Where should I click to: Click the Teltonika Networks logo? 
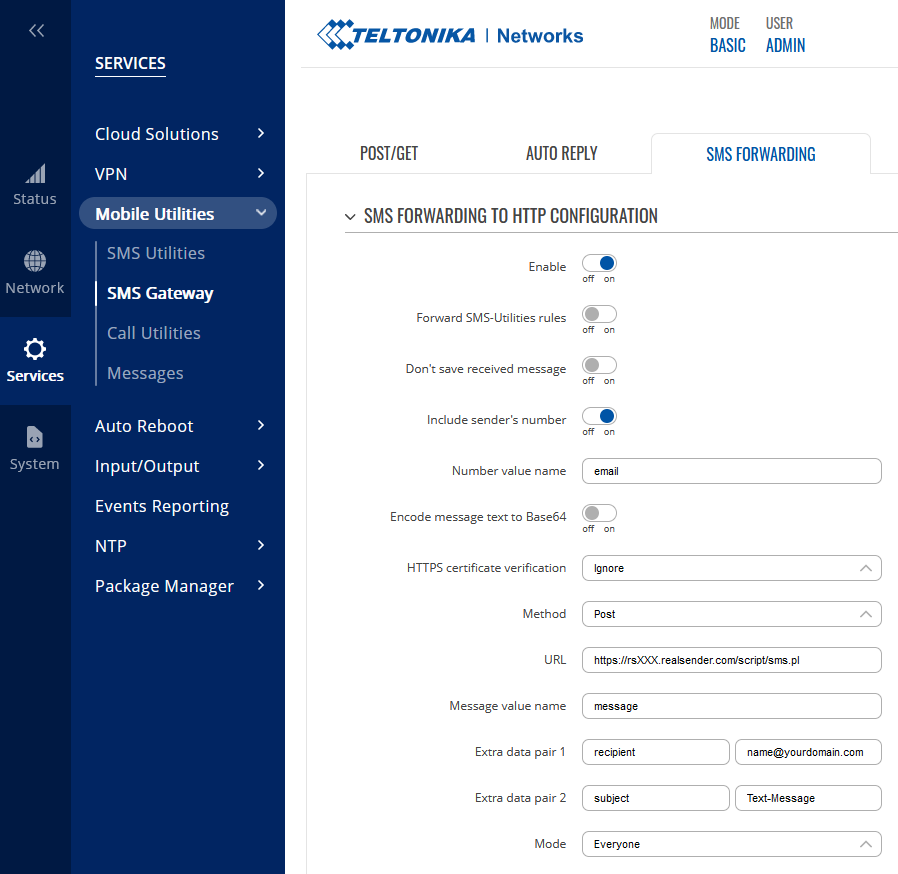(449, 33)
